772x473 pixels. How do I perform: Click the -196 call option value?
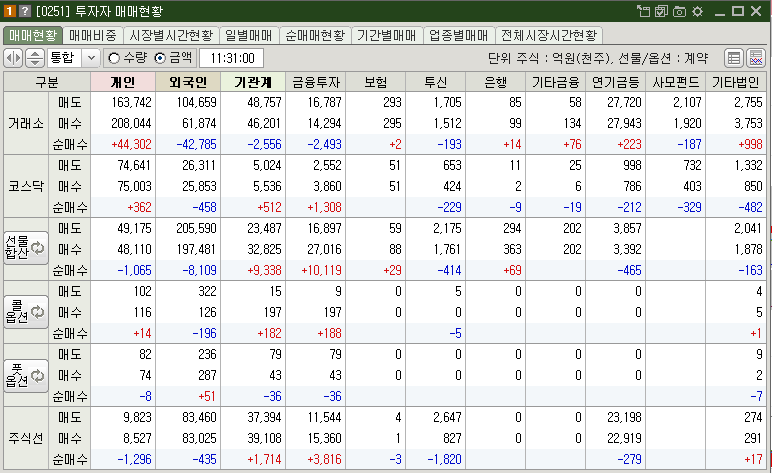click(204, 333)
